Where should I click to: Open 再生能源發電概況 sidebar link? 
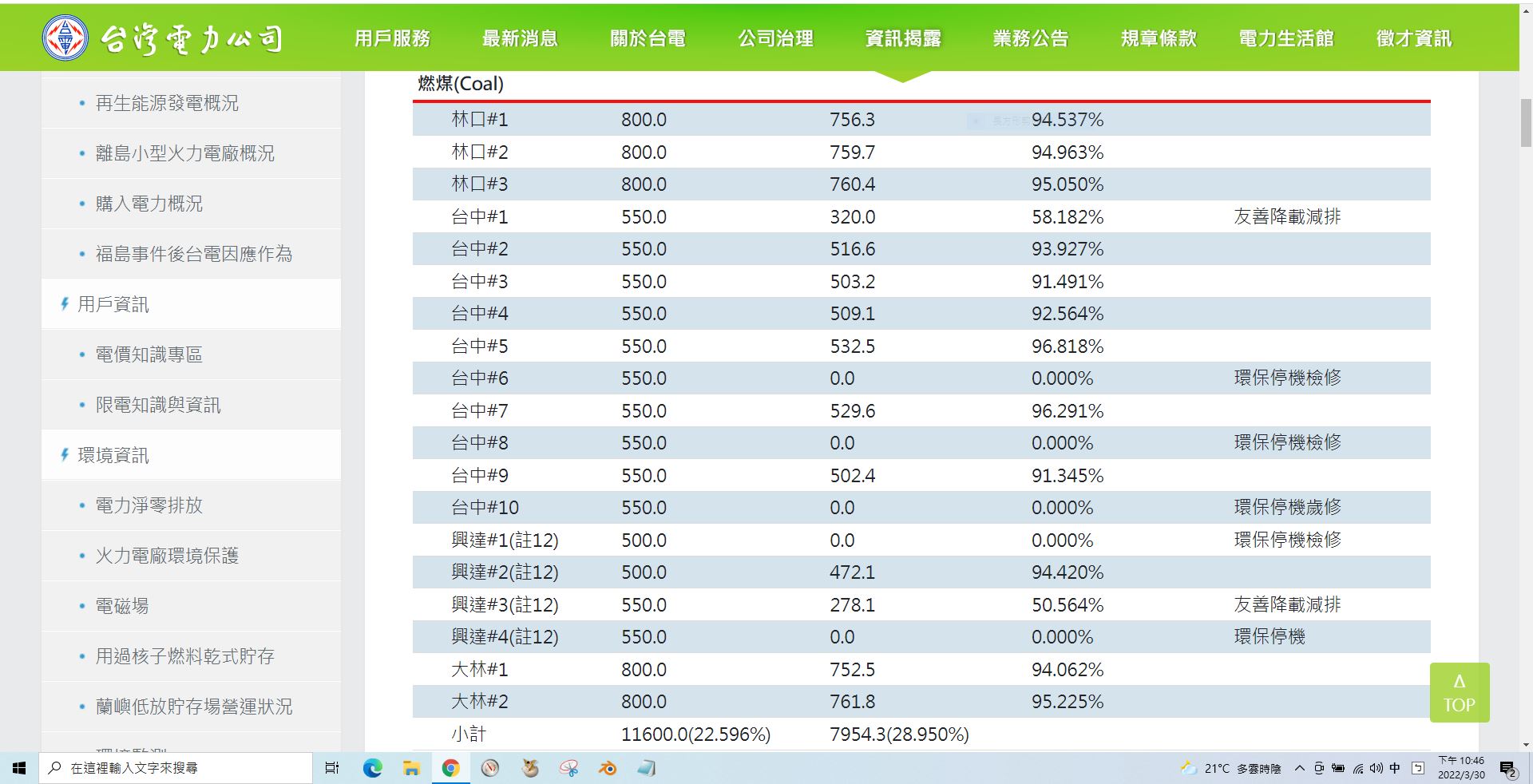(x=167, y=103)
